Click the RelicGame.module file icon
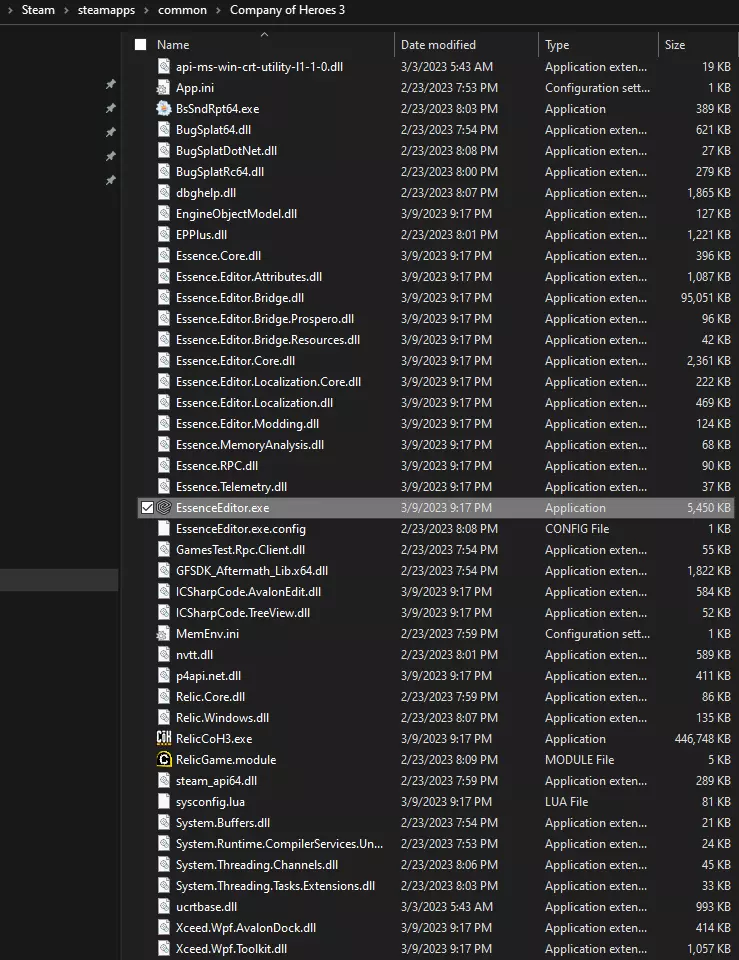 pos(163,759)
